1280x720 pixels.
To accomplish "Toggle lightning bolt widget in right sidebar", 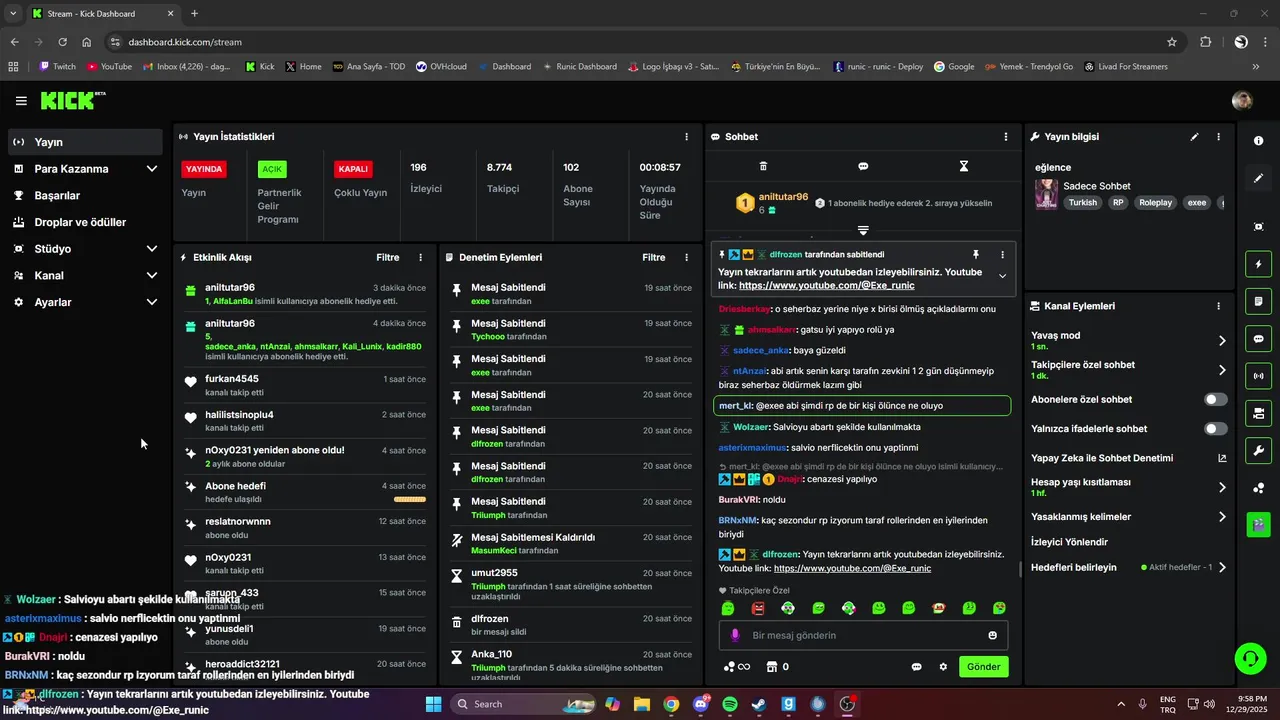I will tap(1258, 264).
